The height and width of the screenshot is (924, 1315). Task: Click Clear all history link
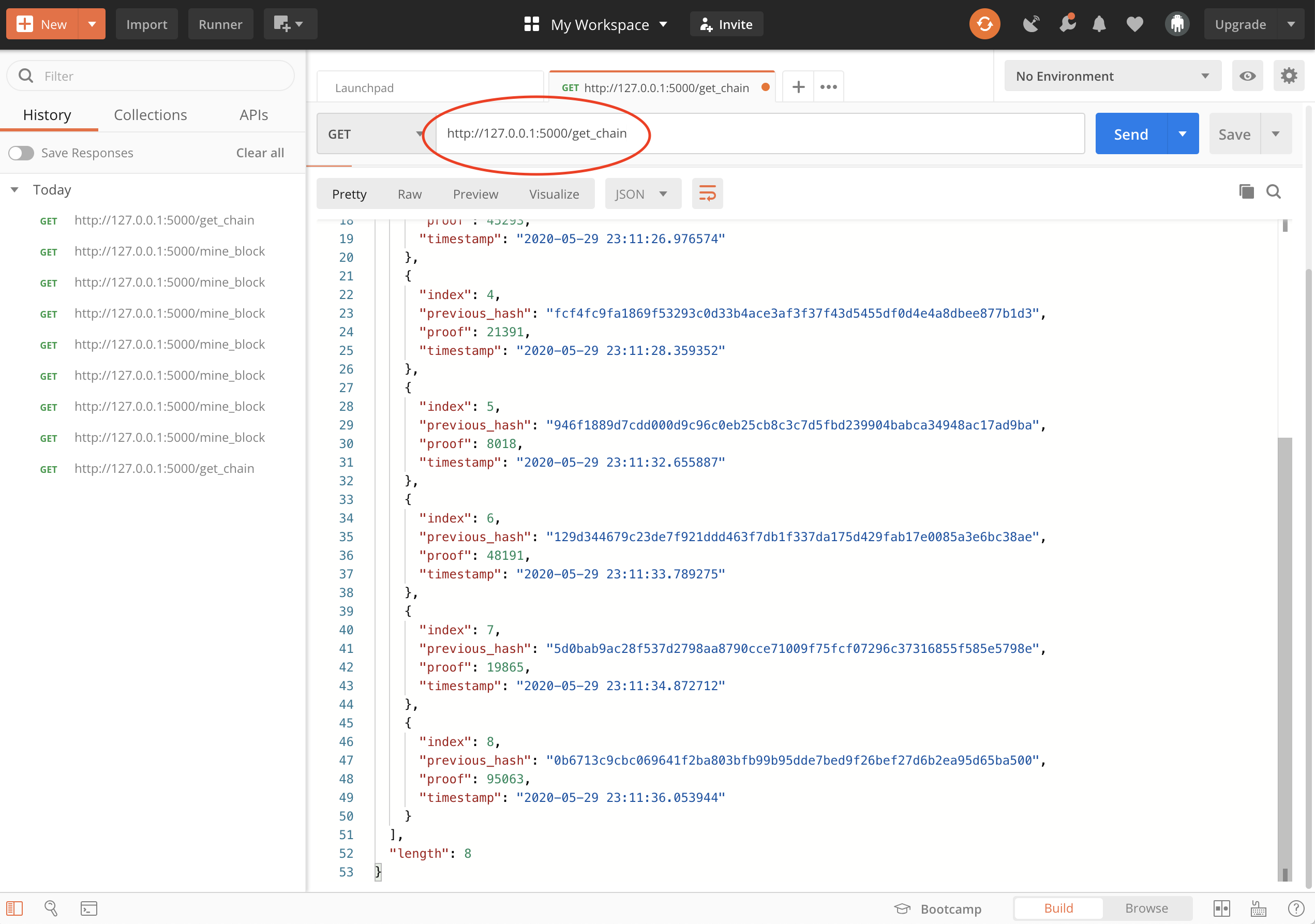260,153
